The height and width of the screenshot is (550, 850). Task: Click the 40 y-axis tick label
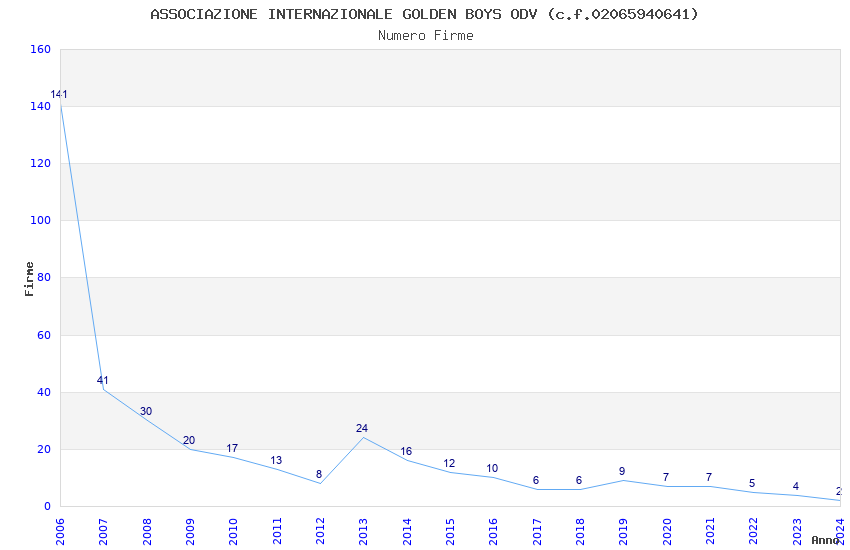click(x=43, y=392)
